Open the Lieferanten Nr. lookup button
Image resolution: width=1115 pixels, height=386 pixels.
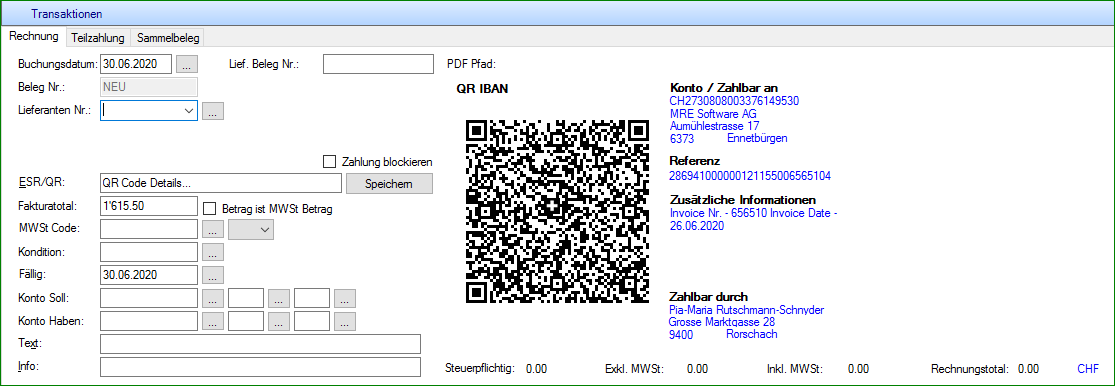(x=213, y=111)
